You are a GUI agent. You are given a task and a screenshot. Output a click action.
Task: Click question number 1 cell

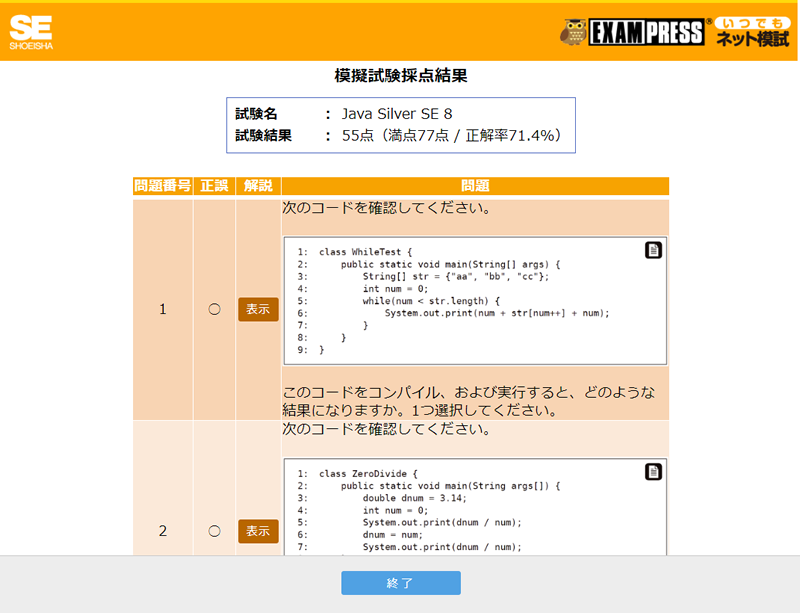point(163,309)
